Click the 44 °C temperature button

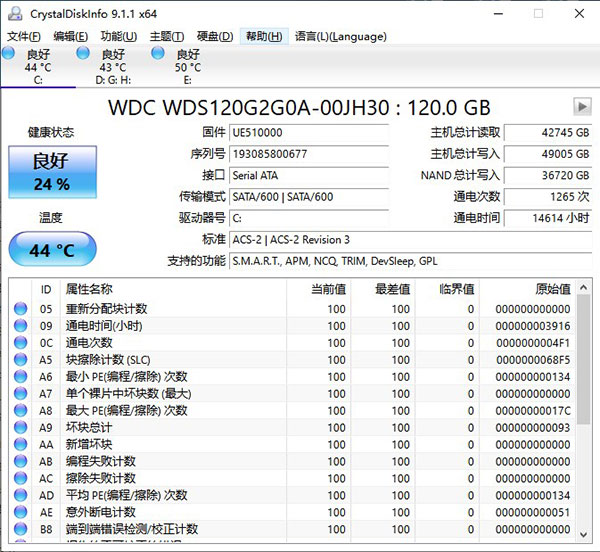[x=52, y=250]
